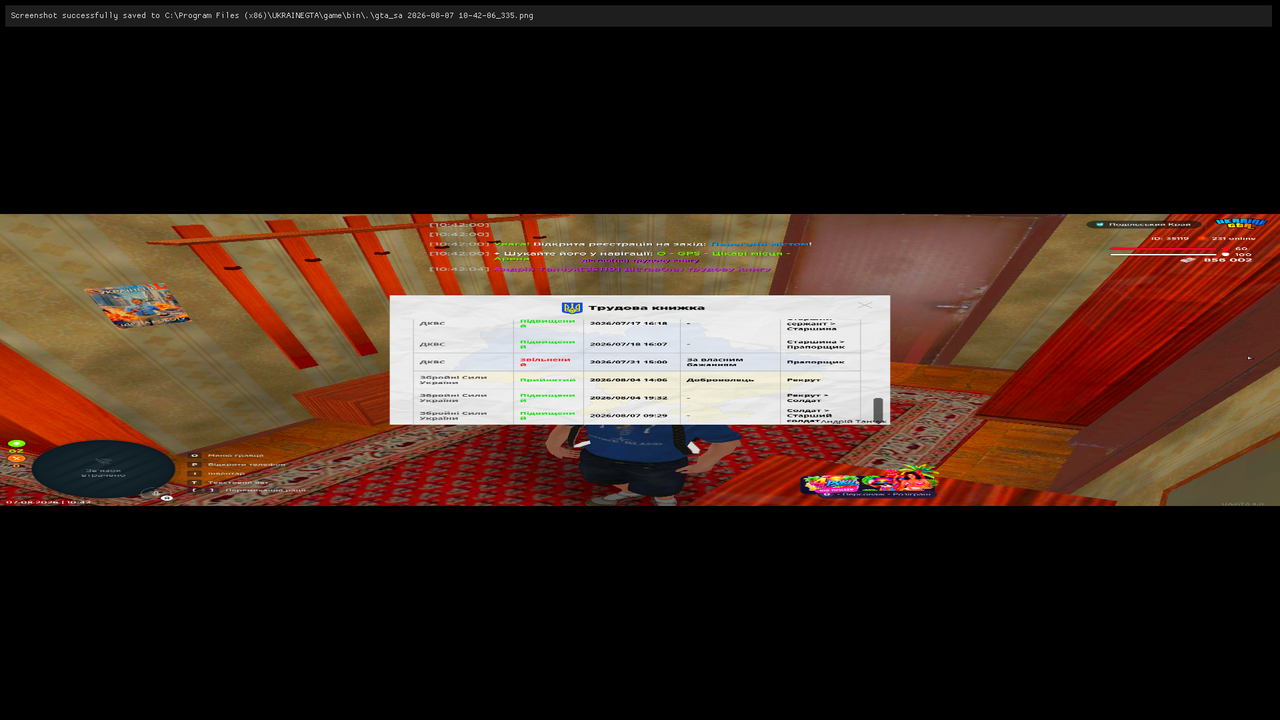The width and height of the screenshot is (1280, 720).
Task: Click the circular minimap showing Зв'язок втрачено
Action: (x=103, y=469)
